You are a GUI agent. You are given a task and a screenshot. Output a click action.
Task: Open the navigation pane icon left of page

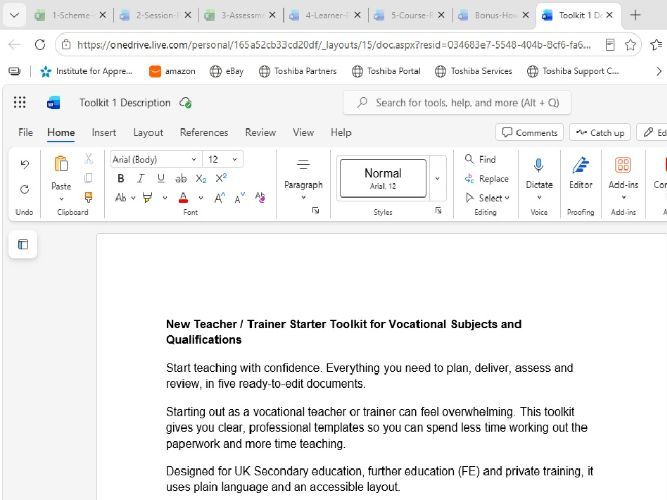tap(23, 244)
